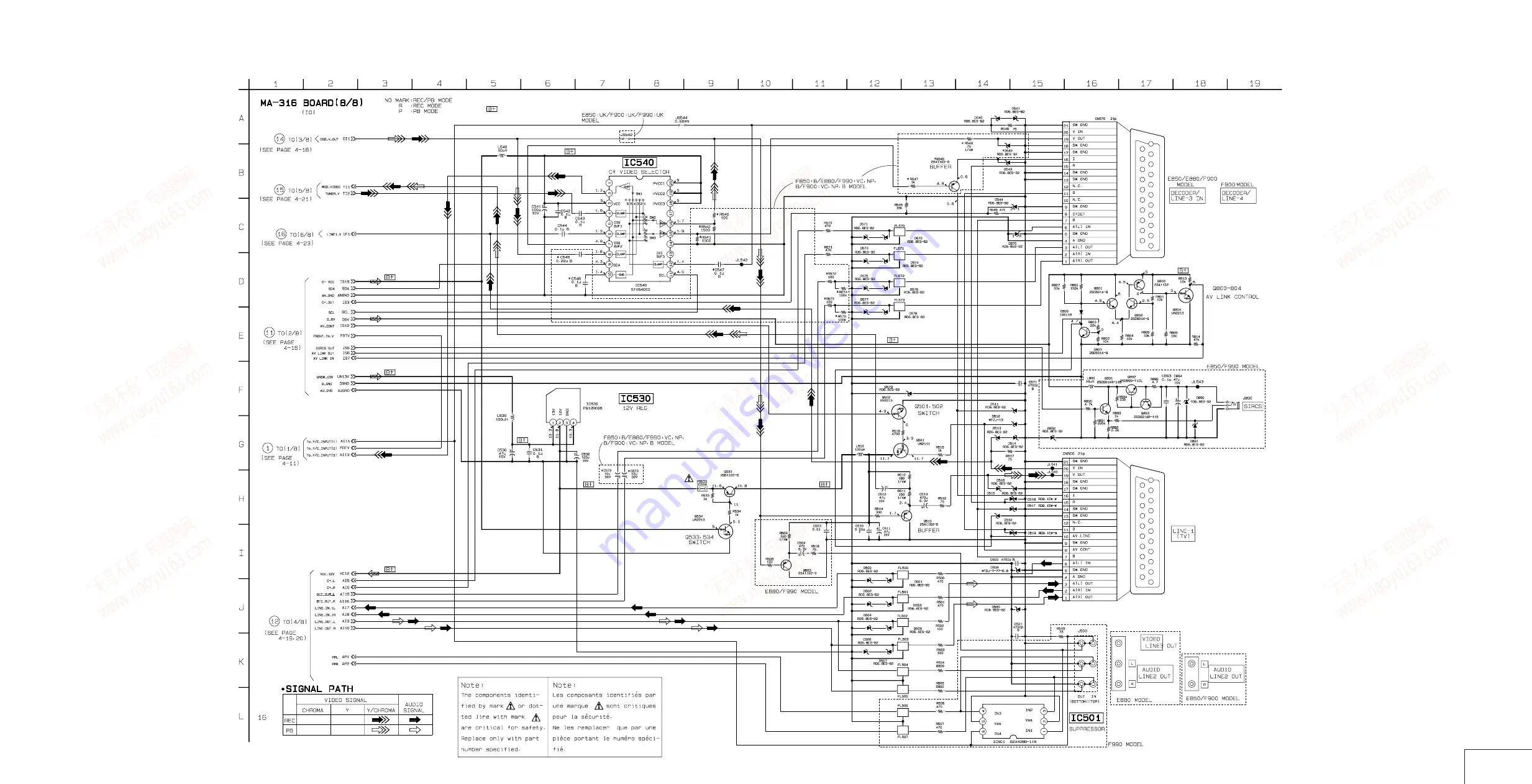
Task: Click the 'Q533,534 SWITCH' label
Action: pos(699,540)
